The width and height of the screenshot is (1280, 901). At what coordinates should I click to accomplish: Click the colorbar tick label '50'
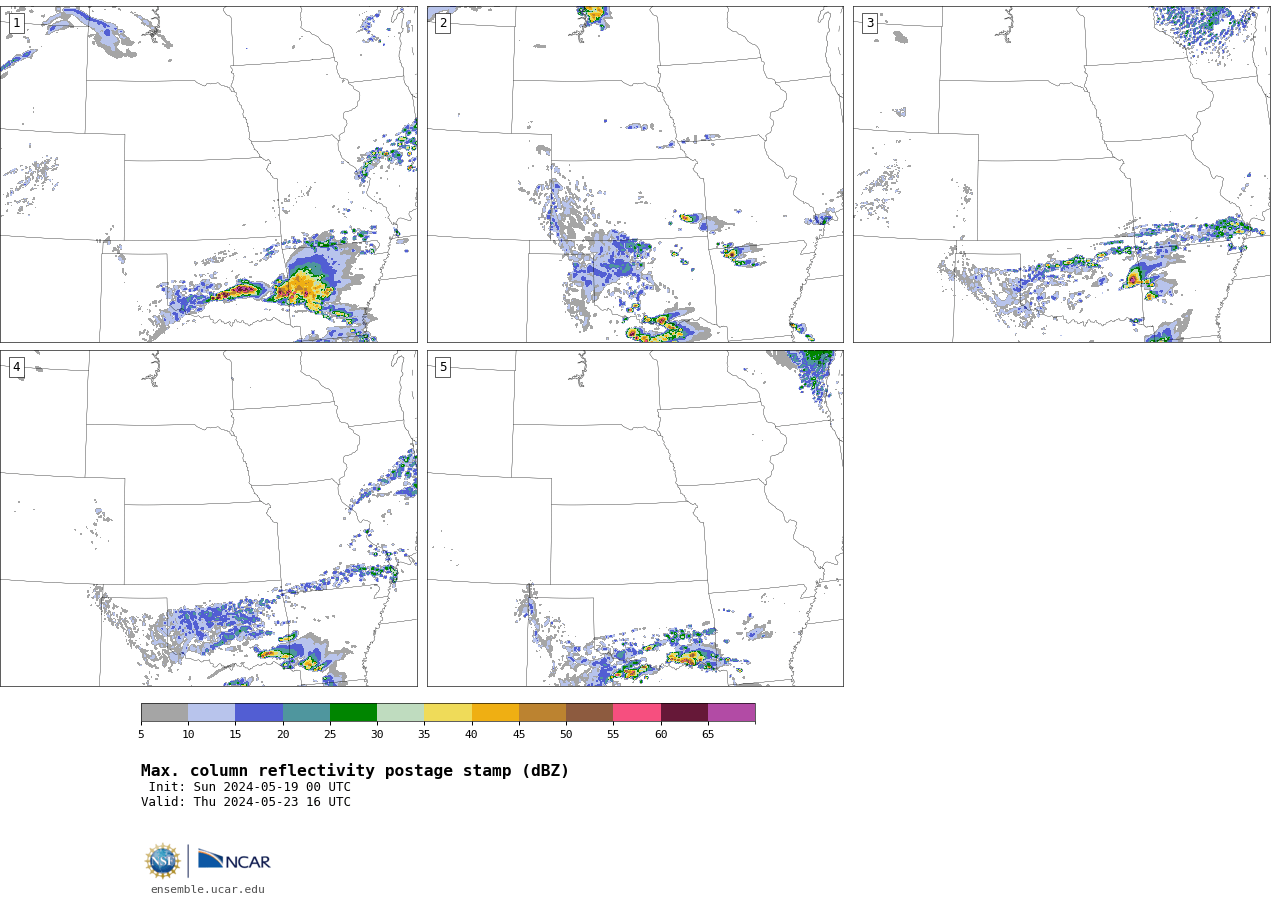(566, 735)
